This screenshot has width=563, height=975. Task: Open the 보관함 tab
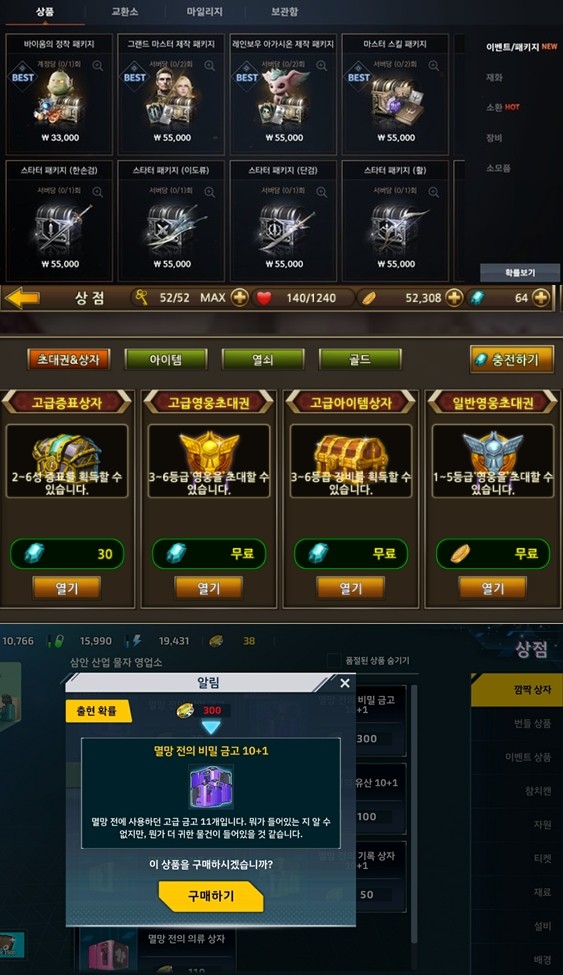point(284,11)
